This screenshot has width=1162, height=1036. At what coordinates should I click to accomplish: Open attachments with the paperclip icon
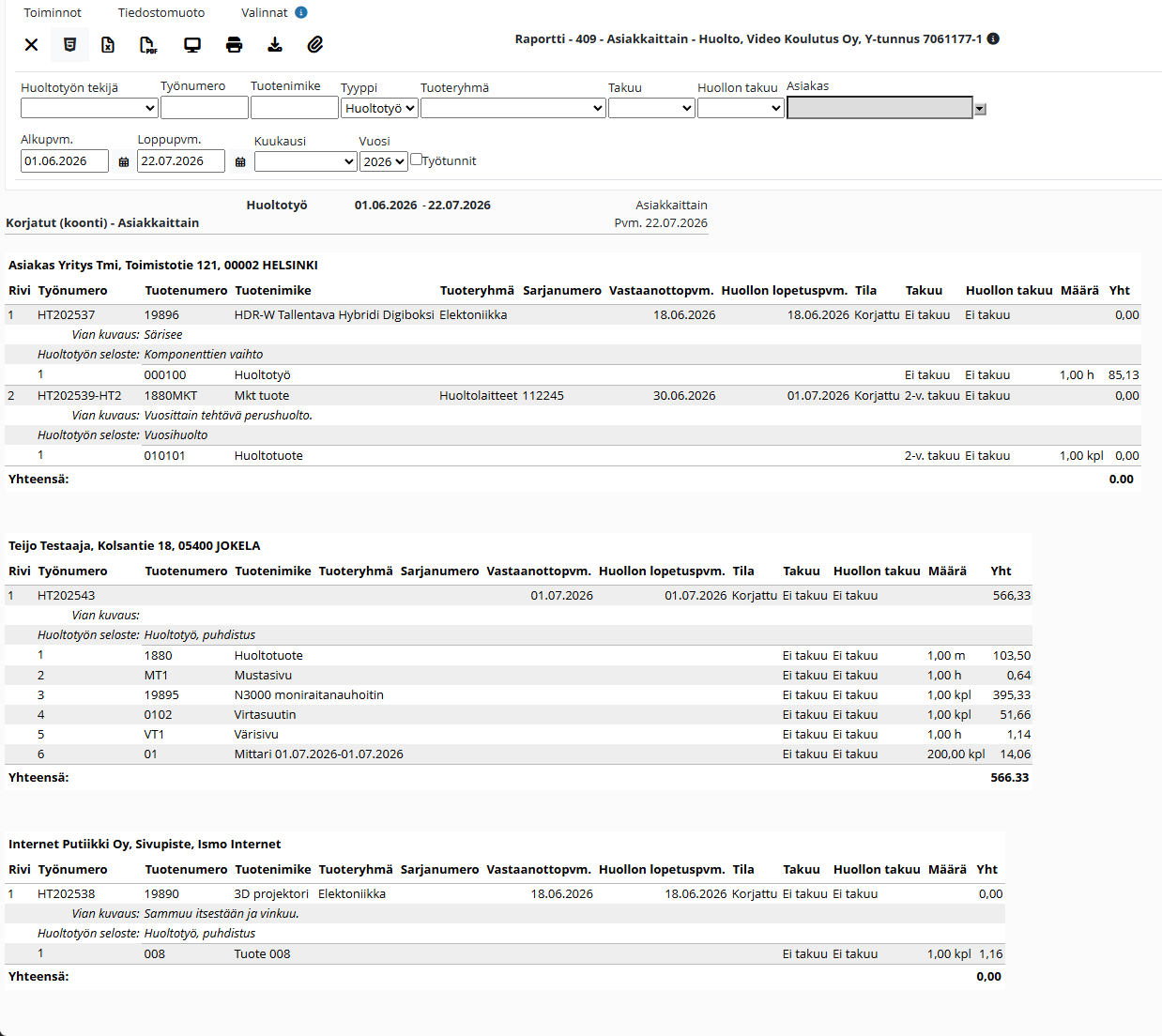(315, 44)
